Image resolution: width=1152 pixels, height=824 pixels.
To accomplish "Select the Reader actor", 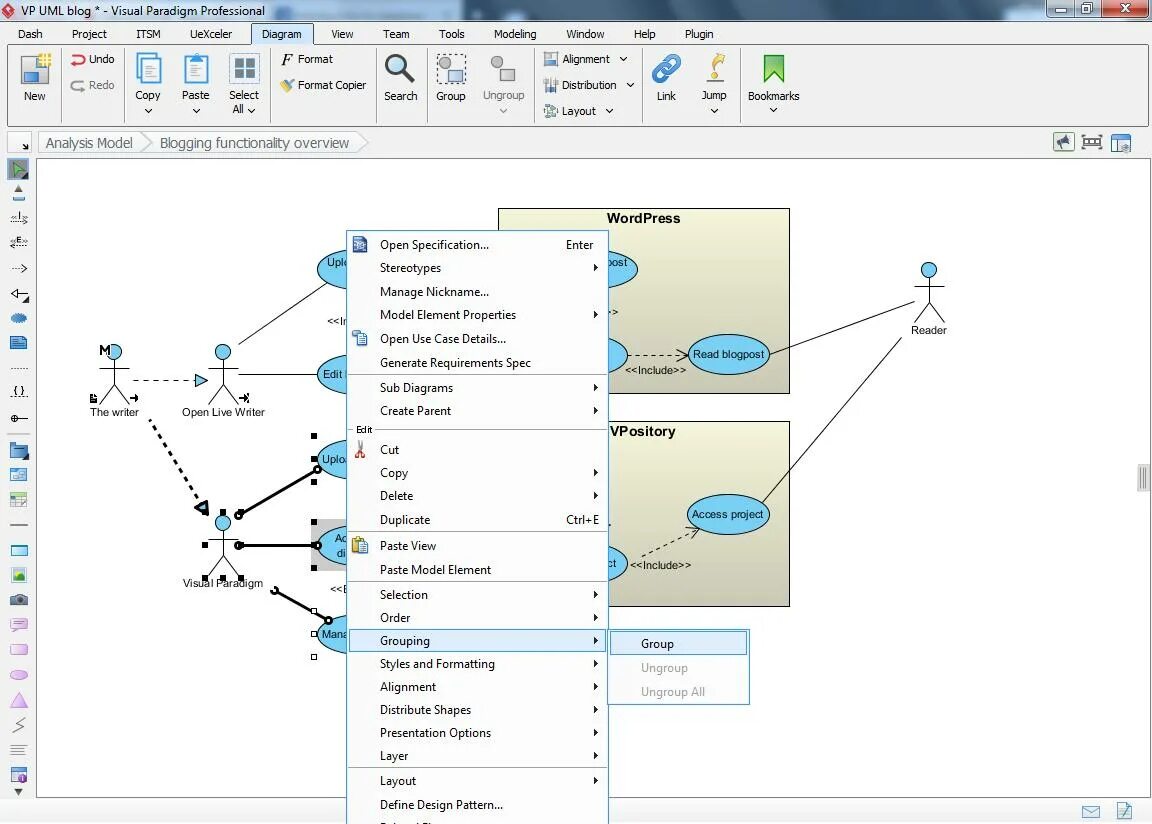I will point(929,298).
